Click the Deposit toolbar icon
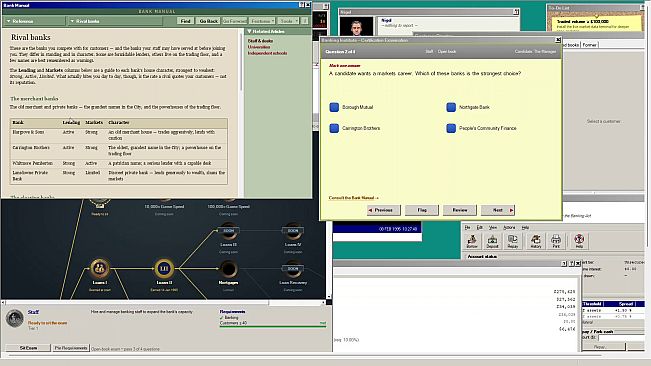Screen dimensions: 651x366 (492, 241)
